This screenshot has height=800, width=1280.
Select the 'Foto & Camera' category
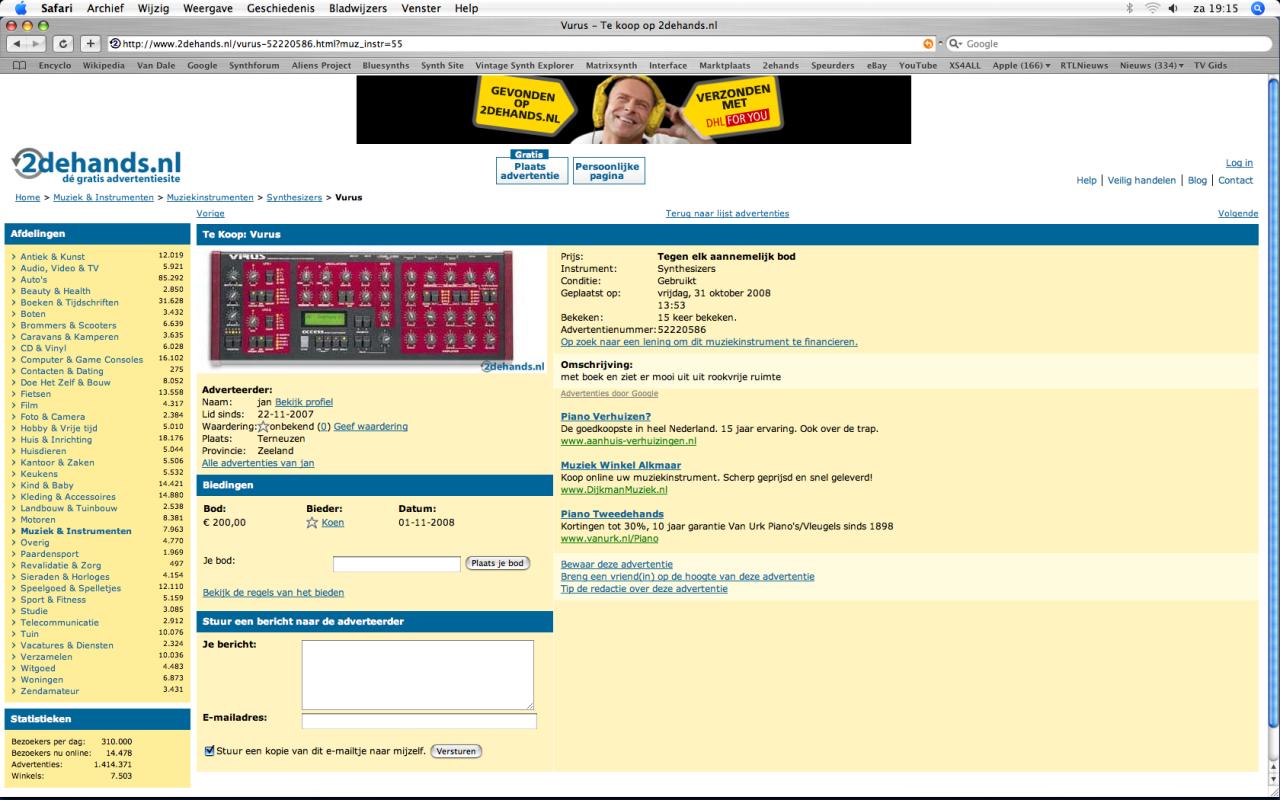53,417
